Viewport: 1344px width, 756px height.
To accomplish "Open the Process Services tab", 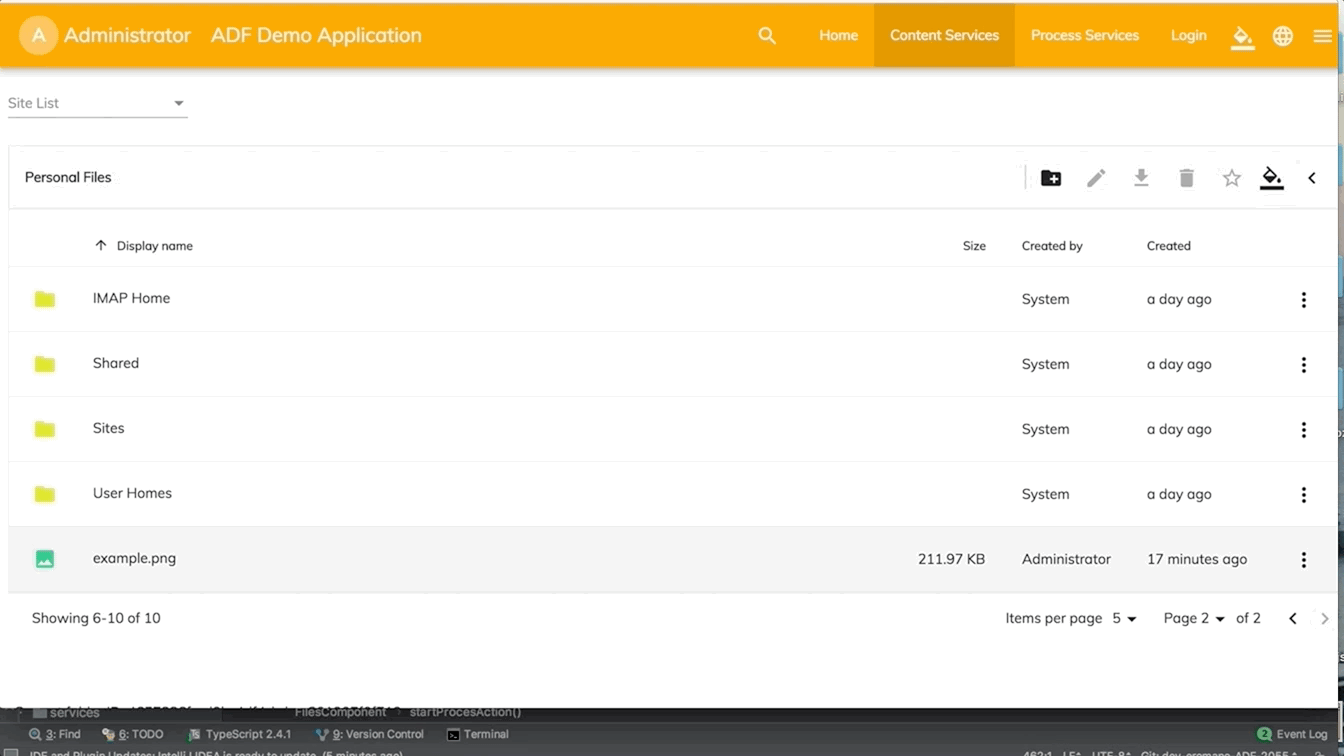I will click(x=1084, y=35).
